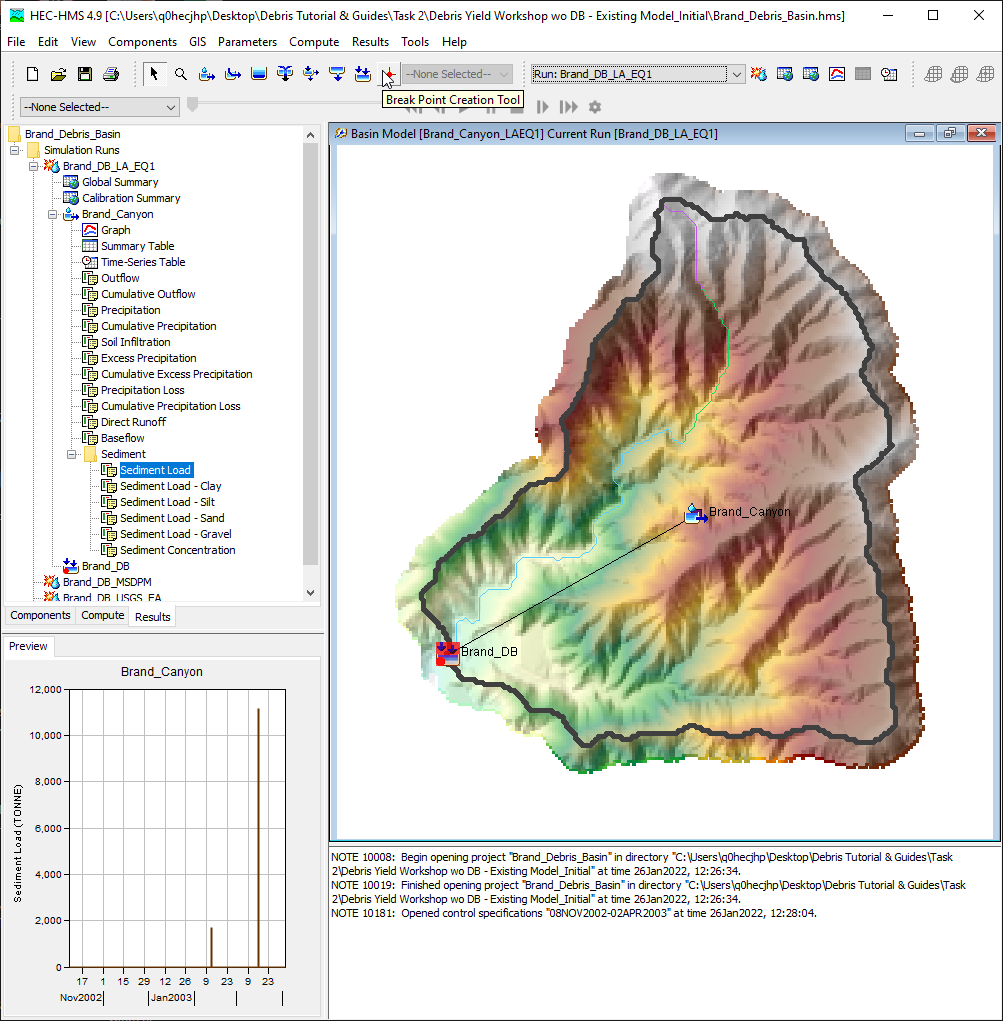Viewport: 1003px width, 1021px height.
Task: Select Sediment Load - Gravel
Action: click(176, 535)
